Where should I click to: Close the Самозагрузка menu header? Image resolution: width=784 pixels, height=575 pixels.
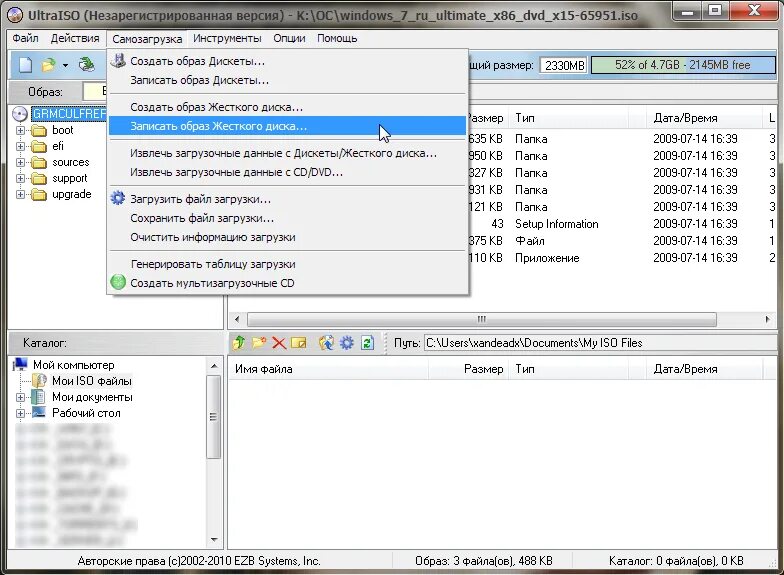tap(147, 38)
